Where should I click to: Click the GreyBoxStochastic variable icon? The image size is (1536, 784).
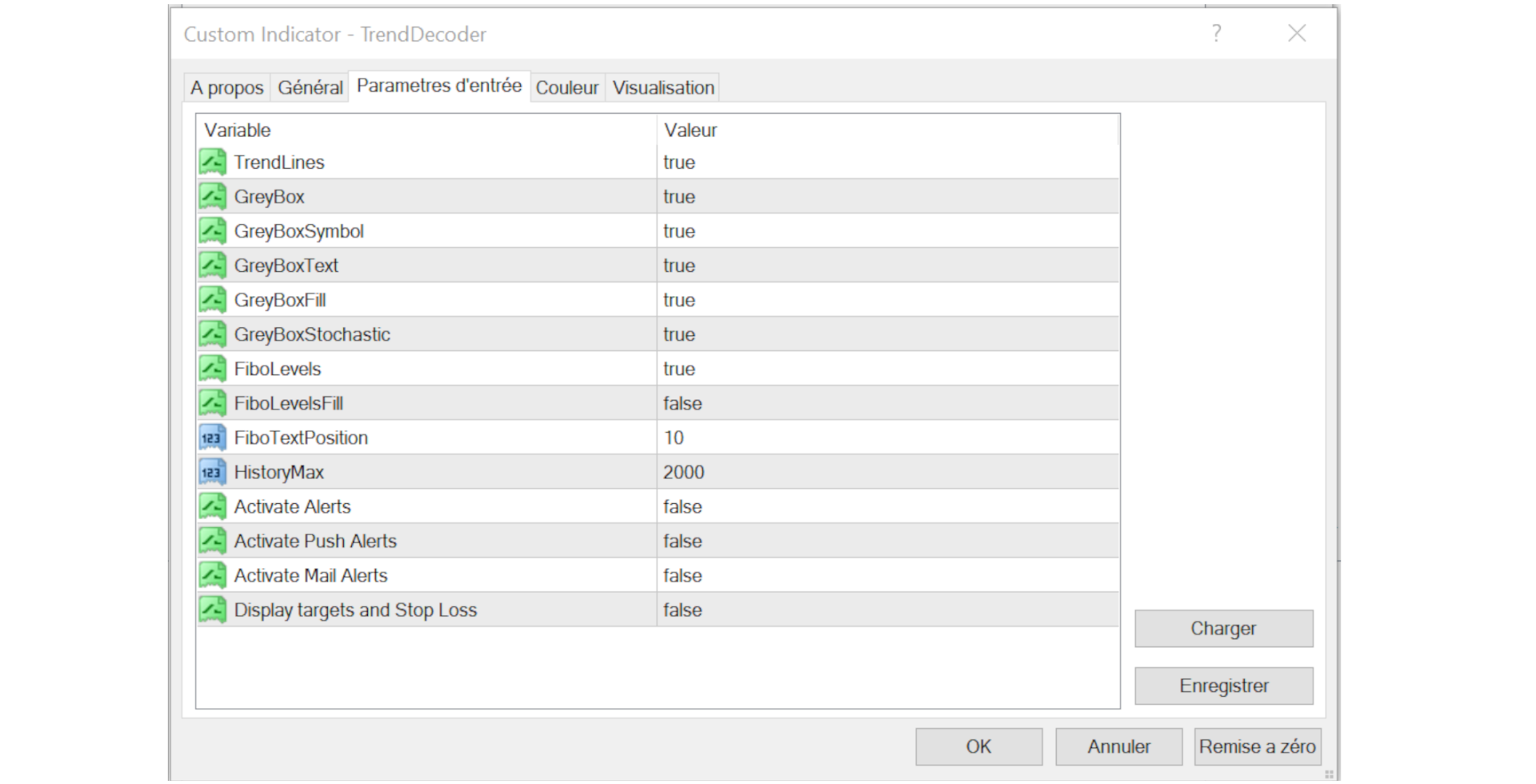point(213,334)
